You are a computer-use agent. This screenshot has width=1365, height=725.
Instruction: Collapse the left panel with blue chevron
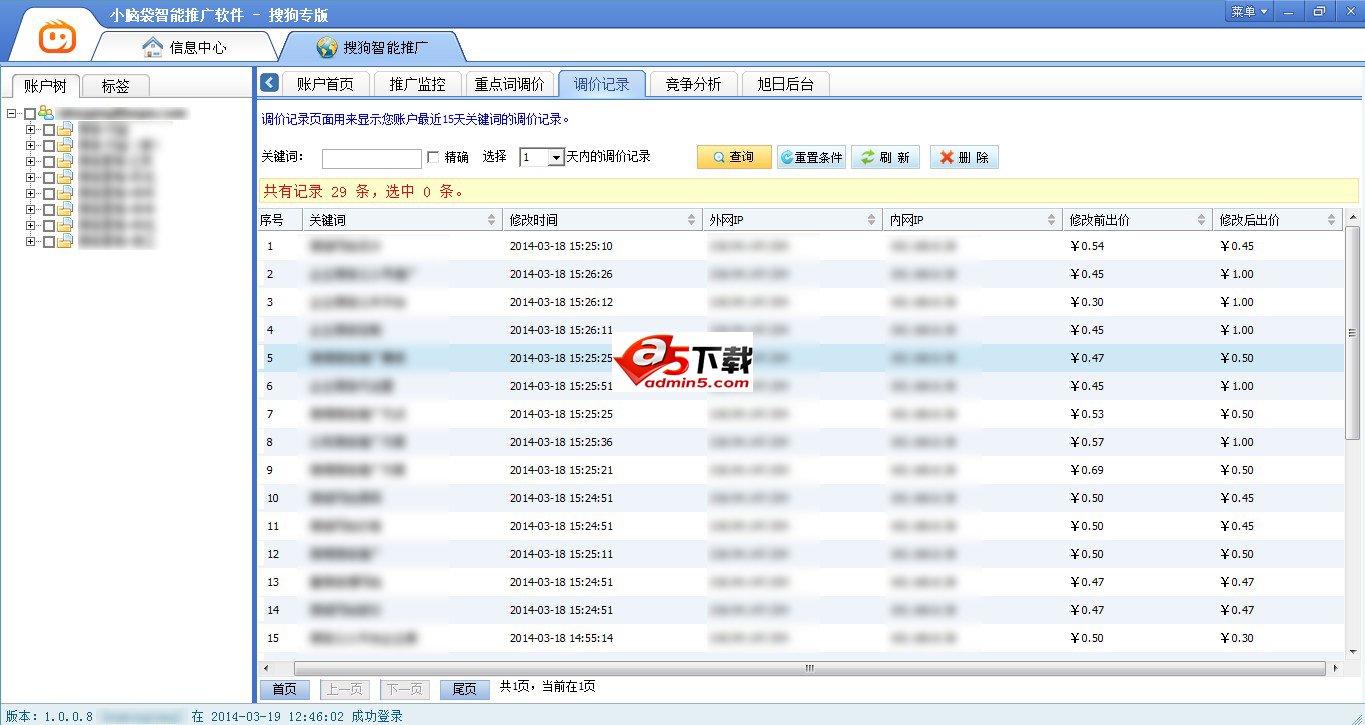(x=269, y=83)
